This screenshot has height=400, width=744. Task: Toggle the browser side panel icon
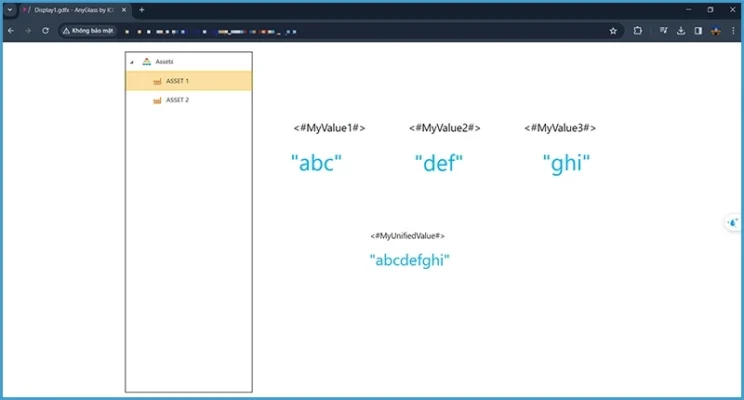[x=697, y=30]
